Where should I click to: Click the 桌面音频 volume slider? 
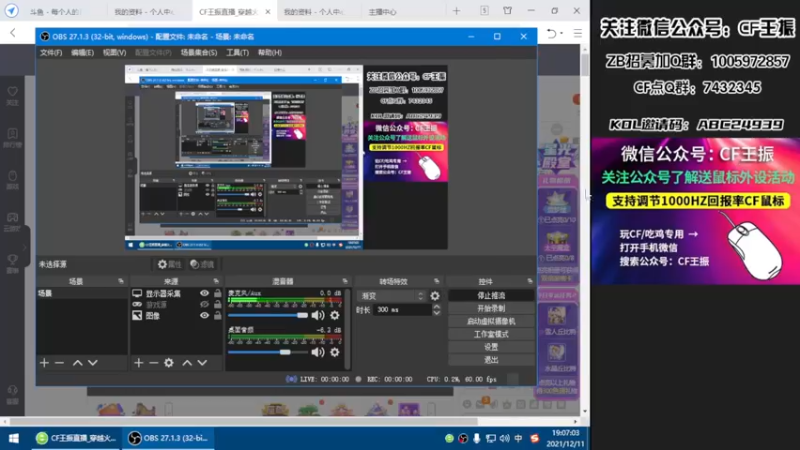click(x=268, y=352)
